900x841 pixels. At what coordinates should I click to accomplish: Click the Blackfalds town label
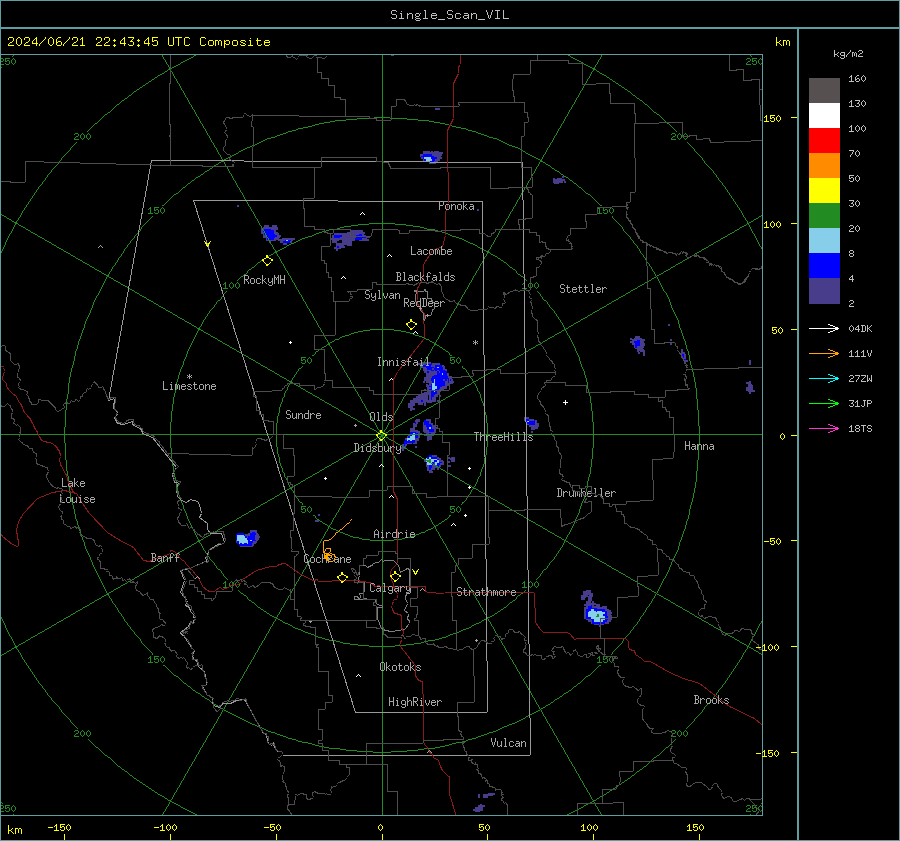coord(425,277)
